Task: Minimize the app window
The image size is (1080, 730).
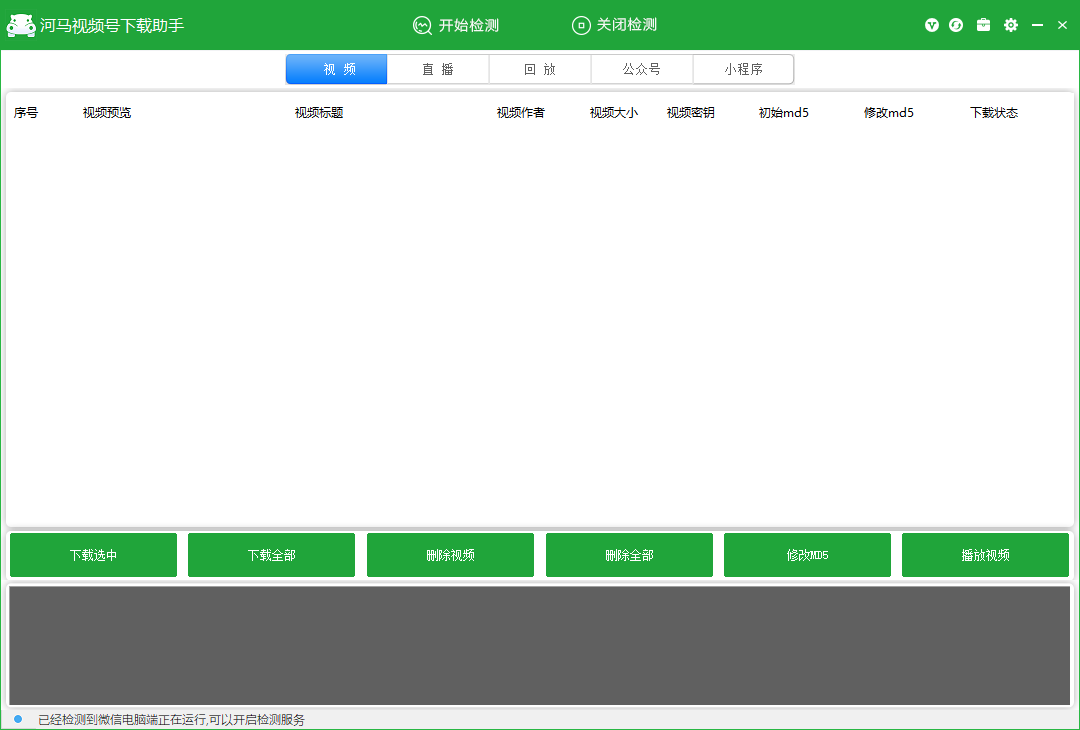Action: point(1037,25)
